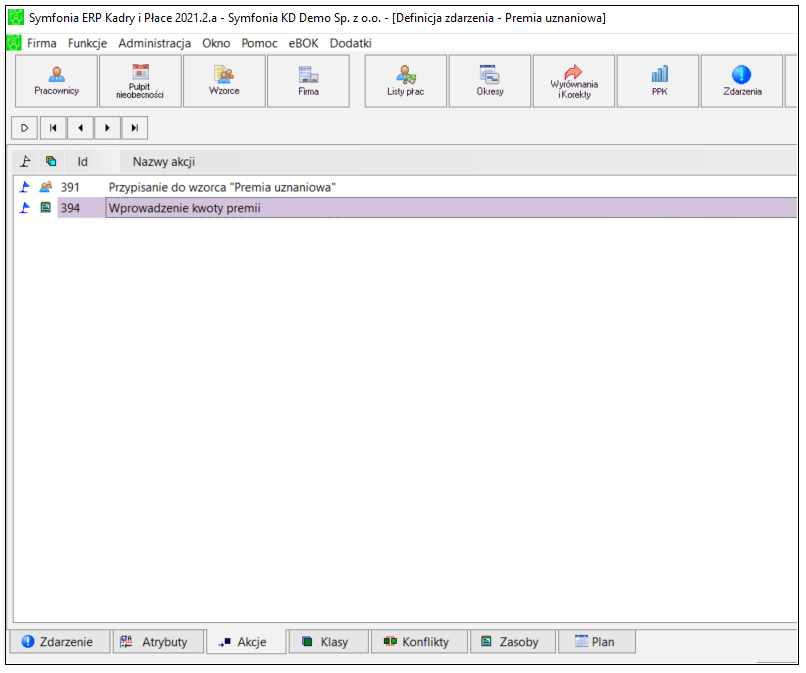Switch to the Zasoby tab
806x673 pixels.
[512, 642]
